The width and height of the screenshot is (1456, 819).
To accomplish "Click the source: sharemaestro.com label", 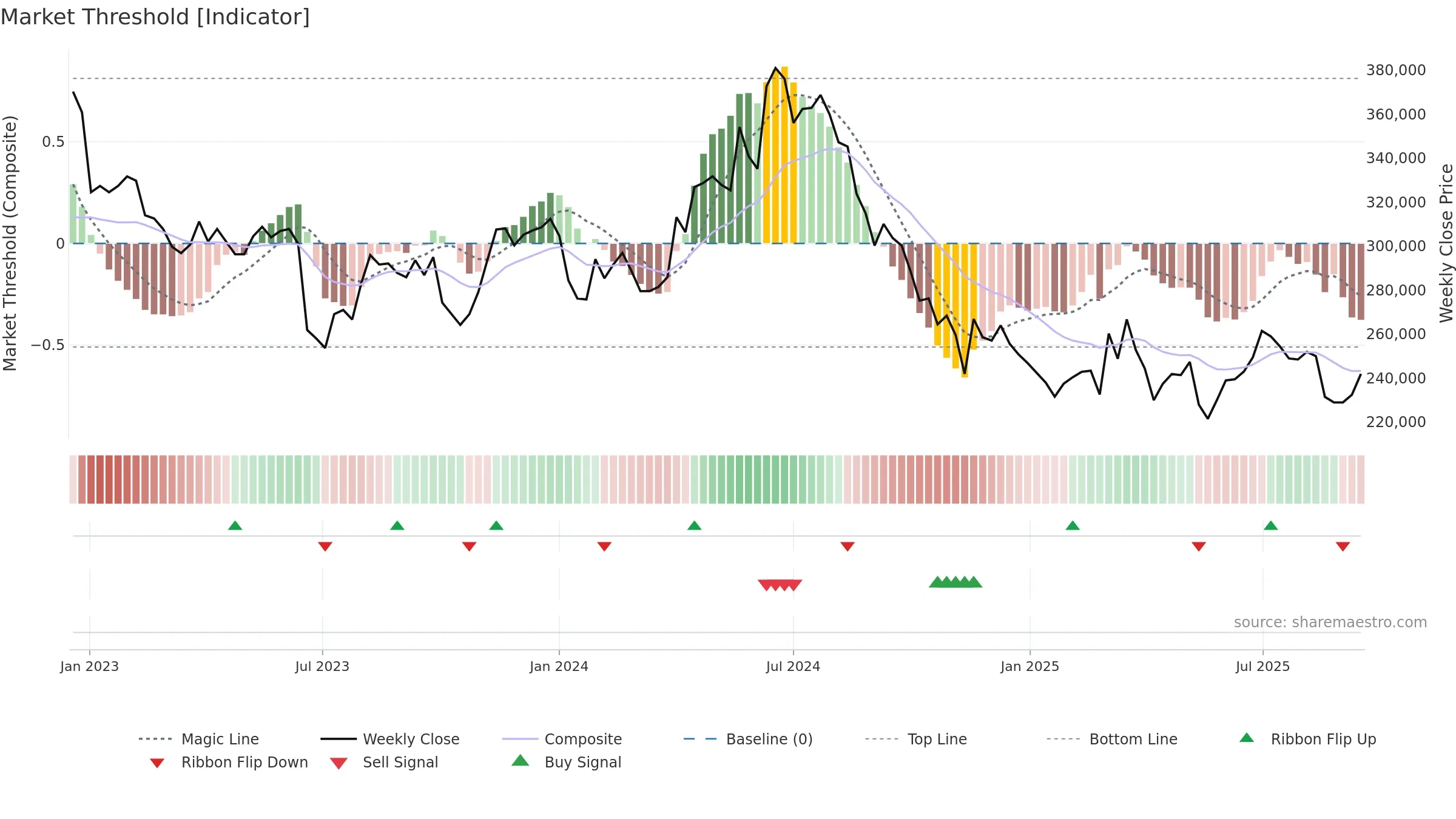I will coord(1330,622).
